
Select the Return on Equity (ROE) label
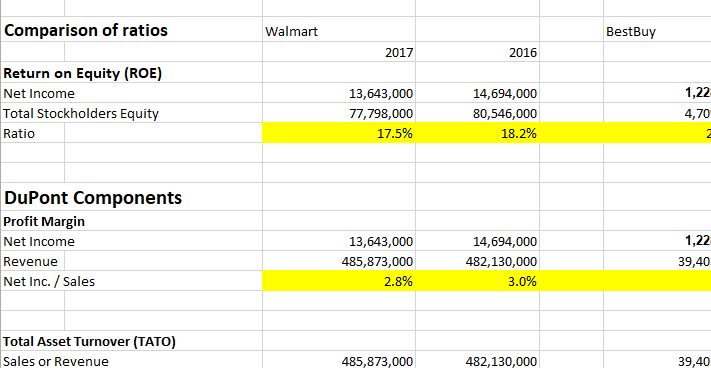pos(83,73)
